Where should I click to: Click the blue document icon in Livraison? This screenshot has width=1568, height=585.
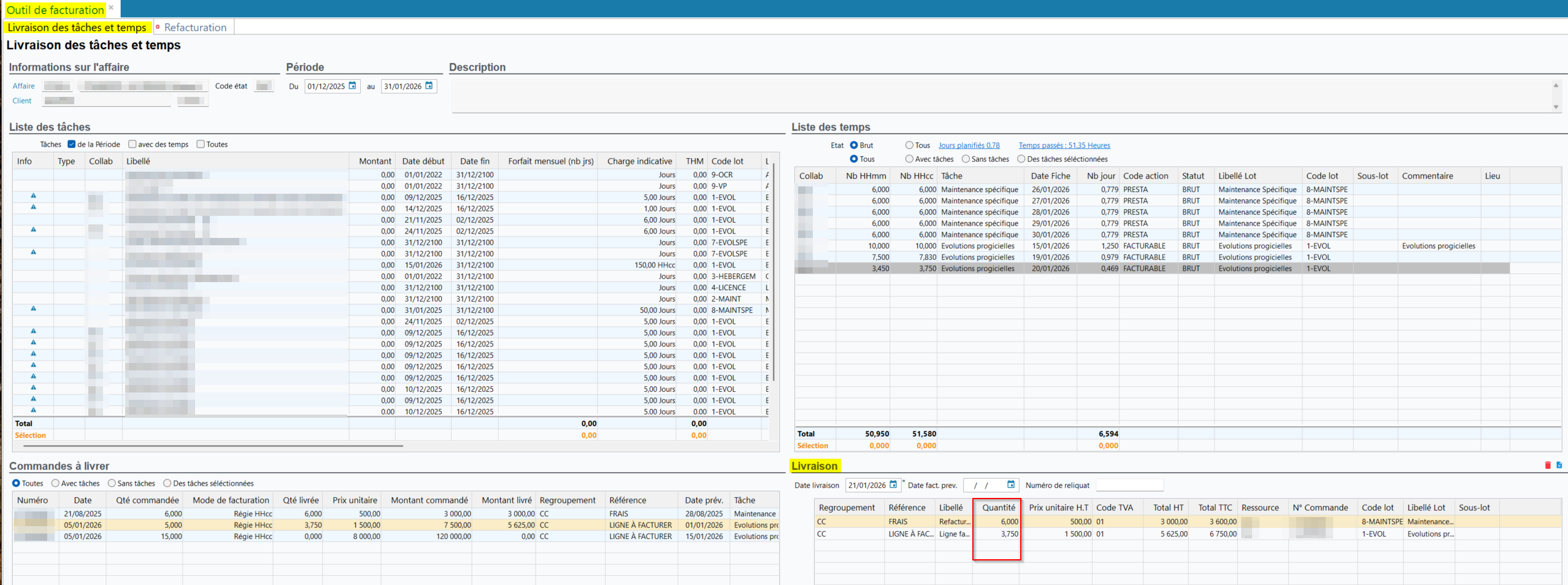(1559, 465)
